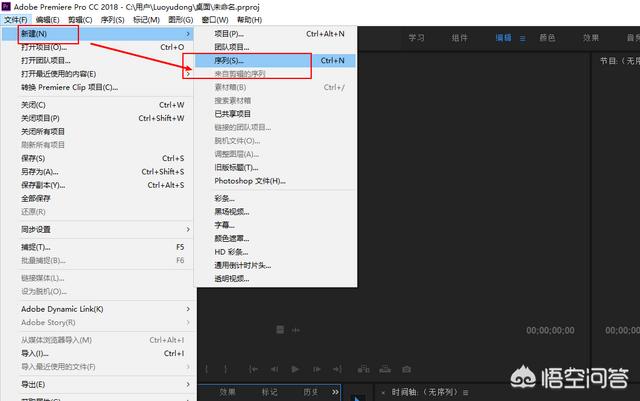Screen dimensions: 640x401
Task: Open the 序列(S) menu in menu bar
Action: click(113, 20)
